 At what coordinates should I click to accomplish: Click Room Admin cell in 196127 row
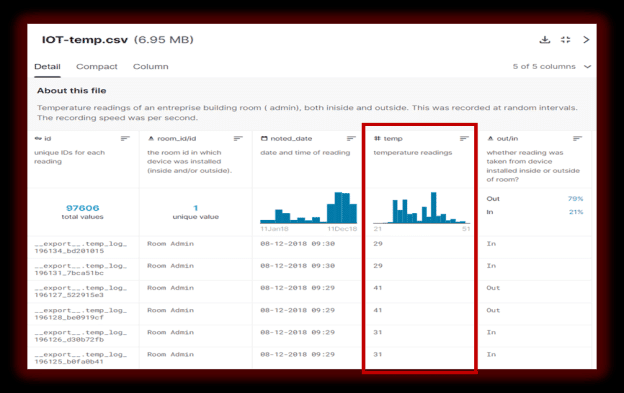[x=170, y=288]
